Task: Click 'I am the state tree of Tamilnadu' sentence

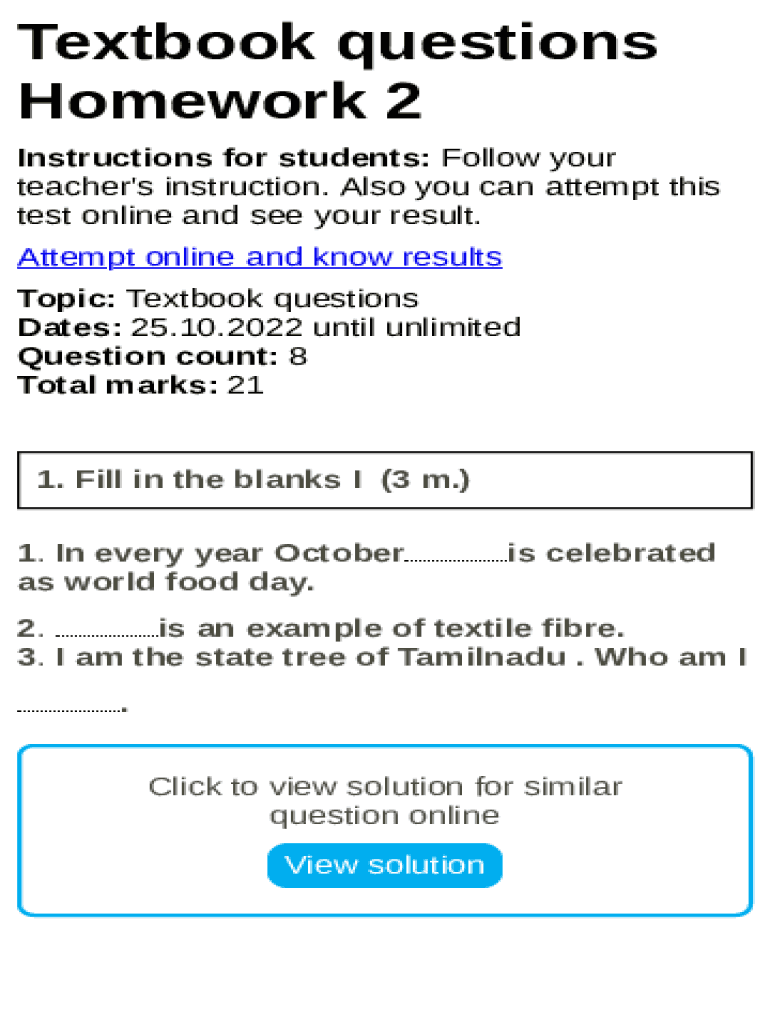Action: (x=314, y=658)
